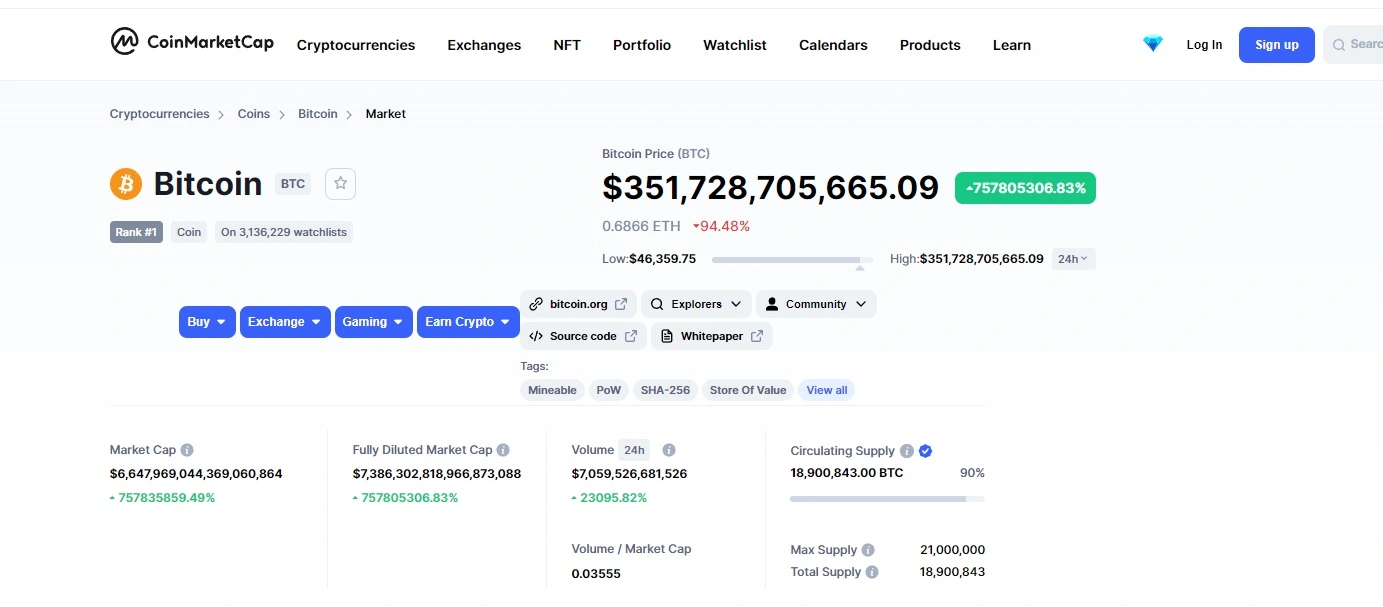Click info icon next to Circulating Supply

pyautogui.click(x=906, y=451)
